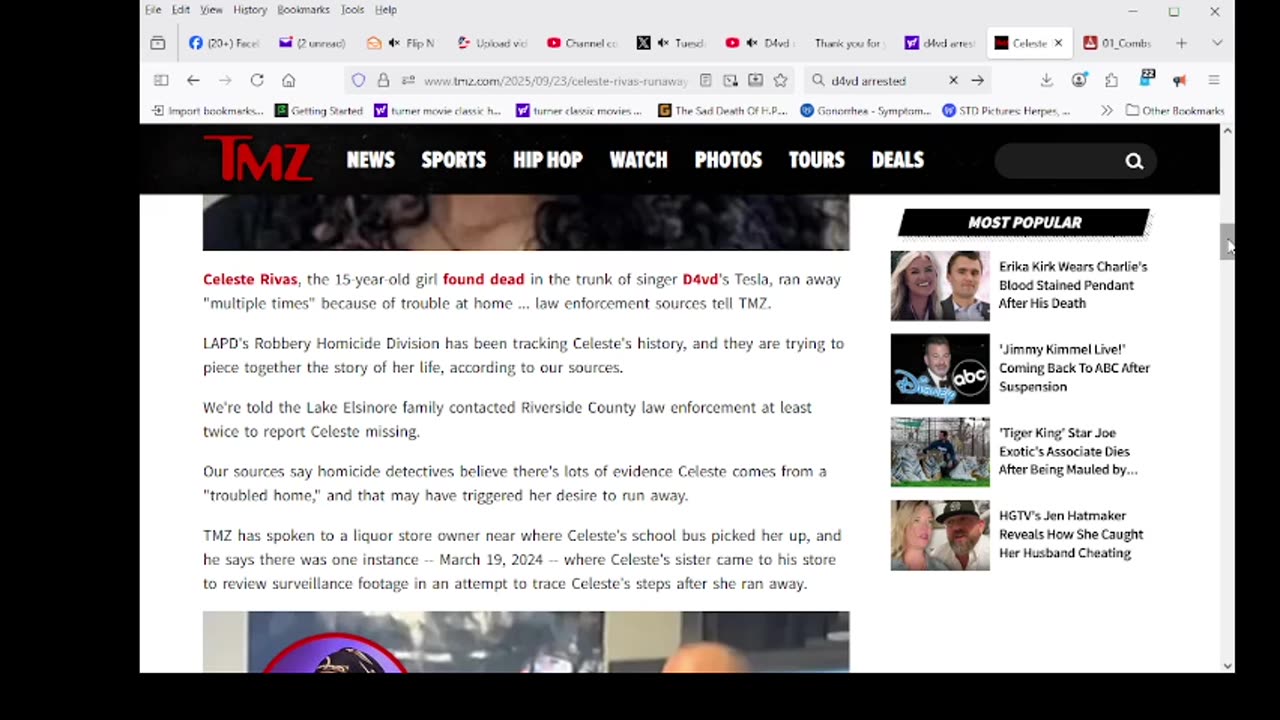Switch to the (2 unread) Yahoo mail tab

tap(313, 43)
